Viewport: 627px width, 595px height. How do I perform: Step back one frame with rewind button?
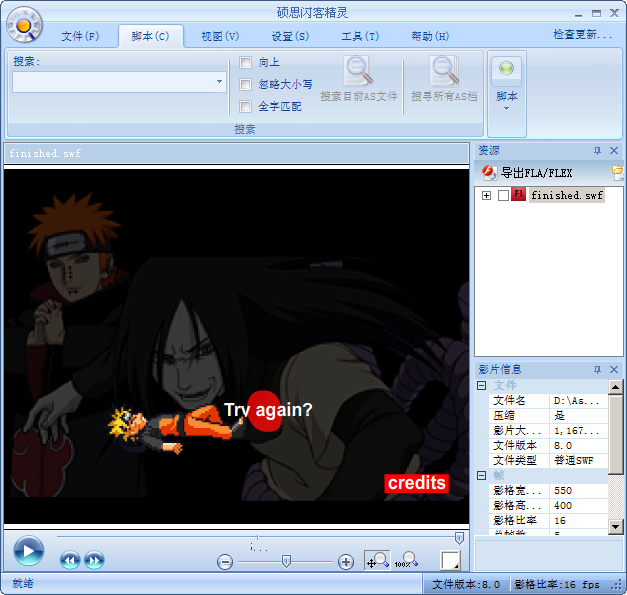(x=70, y=560)
